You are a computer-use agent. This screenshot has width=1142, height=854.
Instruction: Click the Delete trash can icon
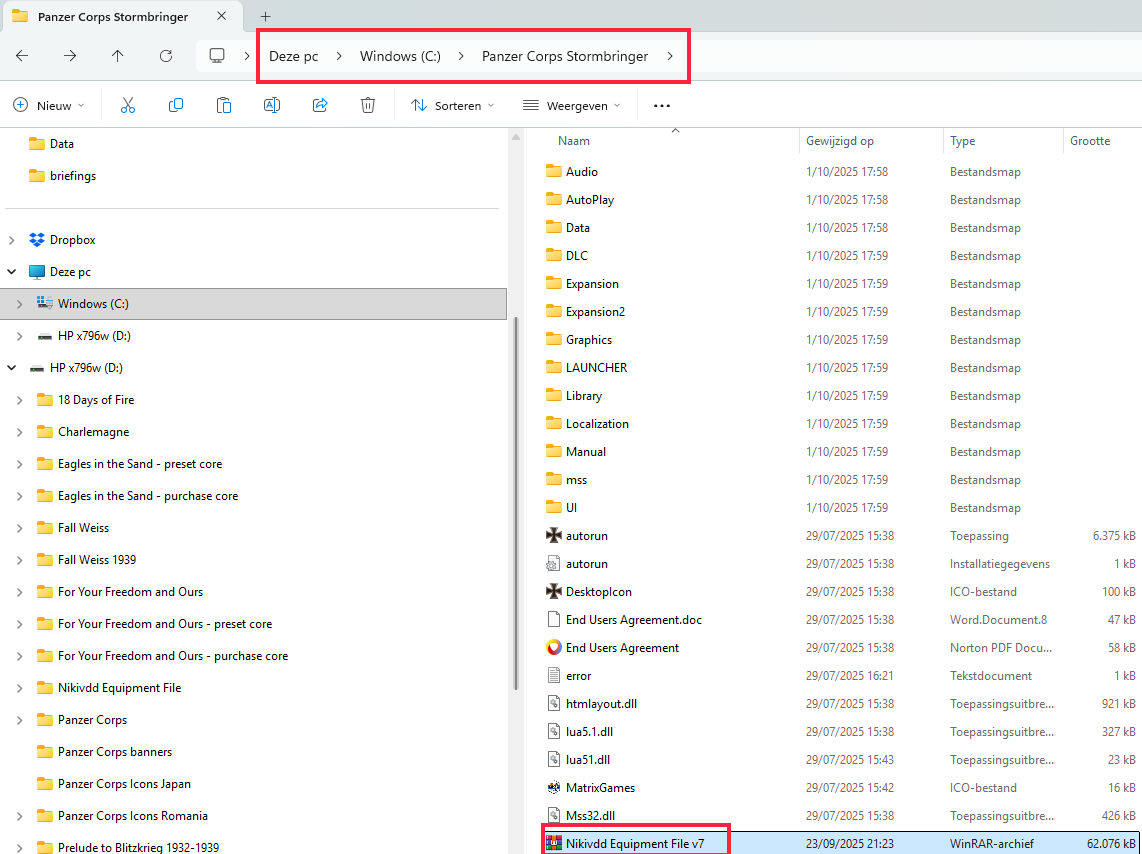coord(368,105)
